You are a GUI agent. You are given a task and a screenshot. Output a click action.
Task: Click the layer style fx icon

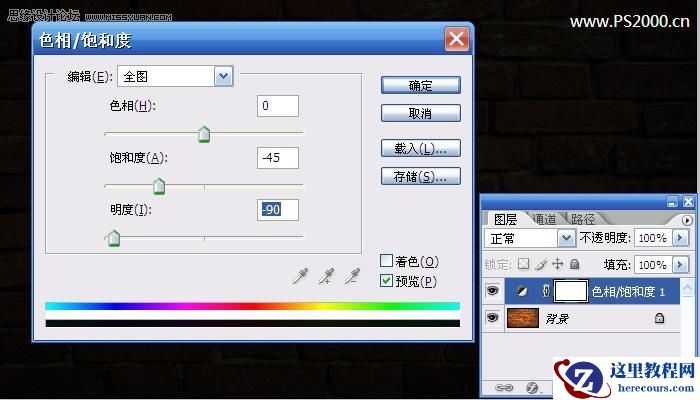pyautogui.click(x=531, y=387)
